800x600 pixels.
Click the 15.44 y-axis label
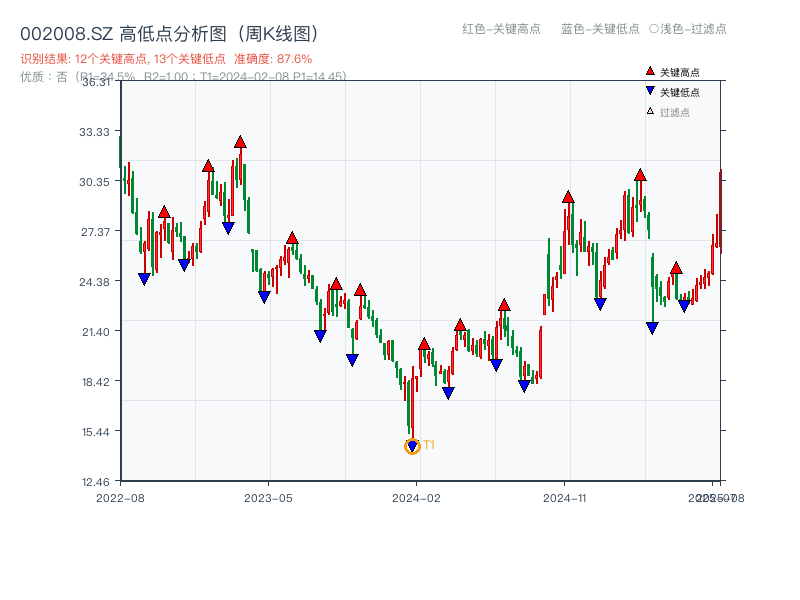point(96,432)
